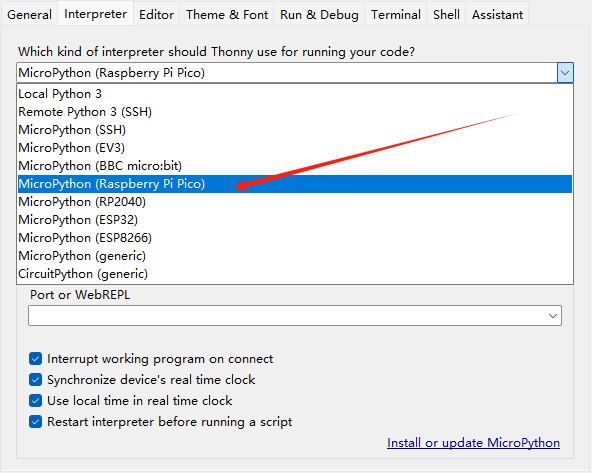Select Local Python 3 from list
592x473 pixels.
point(295,94)
